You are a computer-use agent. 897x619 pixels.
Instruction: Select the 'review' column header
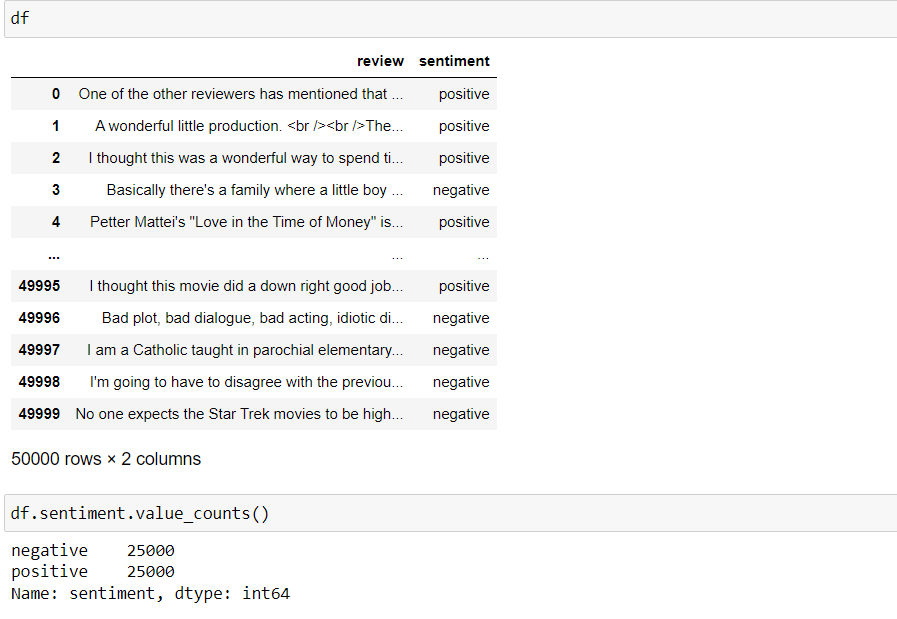380,61
